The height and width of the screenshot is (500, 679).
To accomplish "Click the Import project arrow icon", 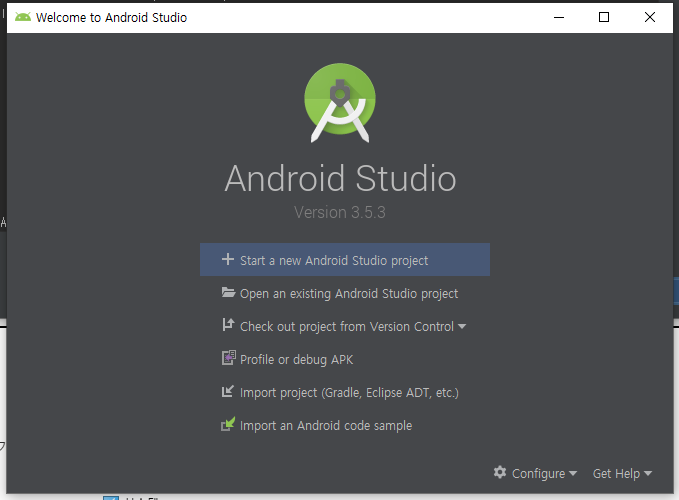I will 228,391.
